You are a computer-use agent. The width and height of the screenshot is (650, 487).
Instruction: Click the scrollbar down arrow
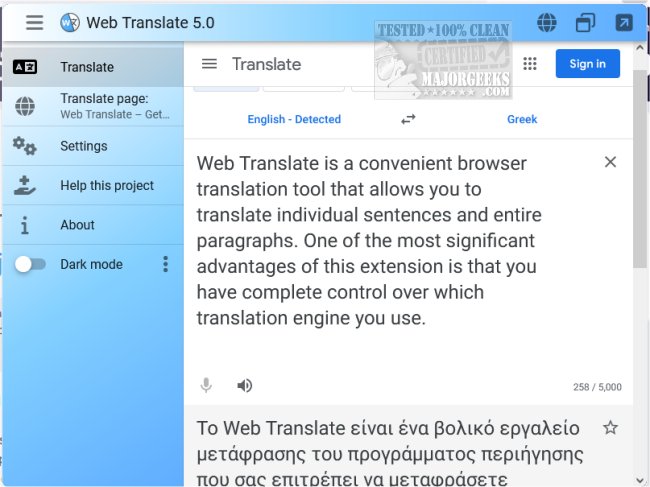[x=640, y=481]
